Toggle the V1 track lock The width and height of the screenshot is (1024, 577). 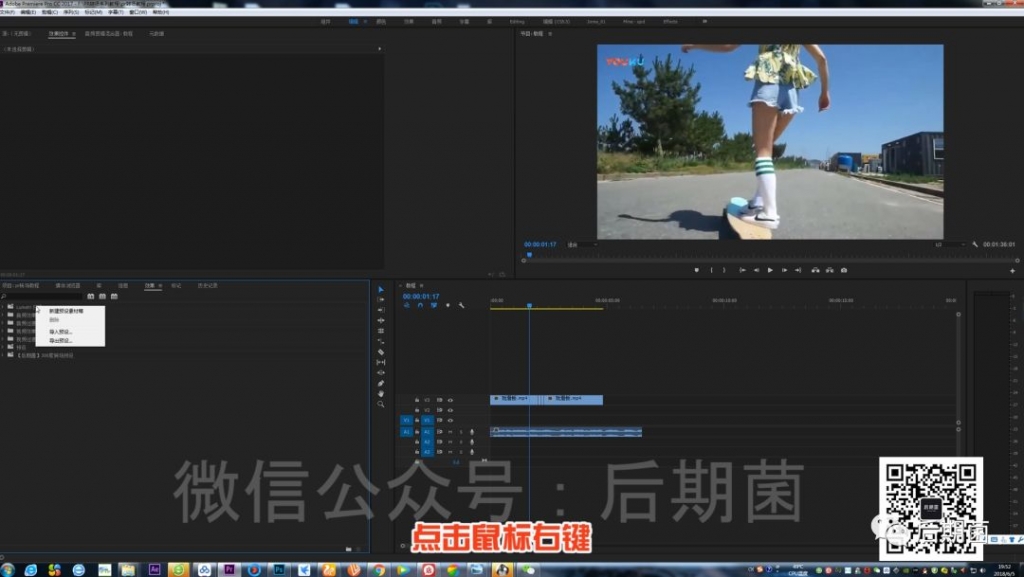coord(417,420)
